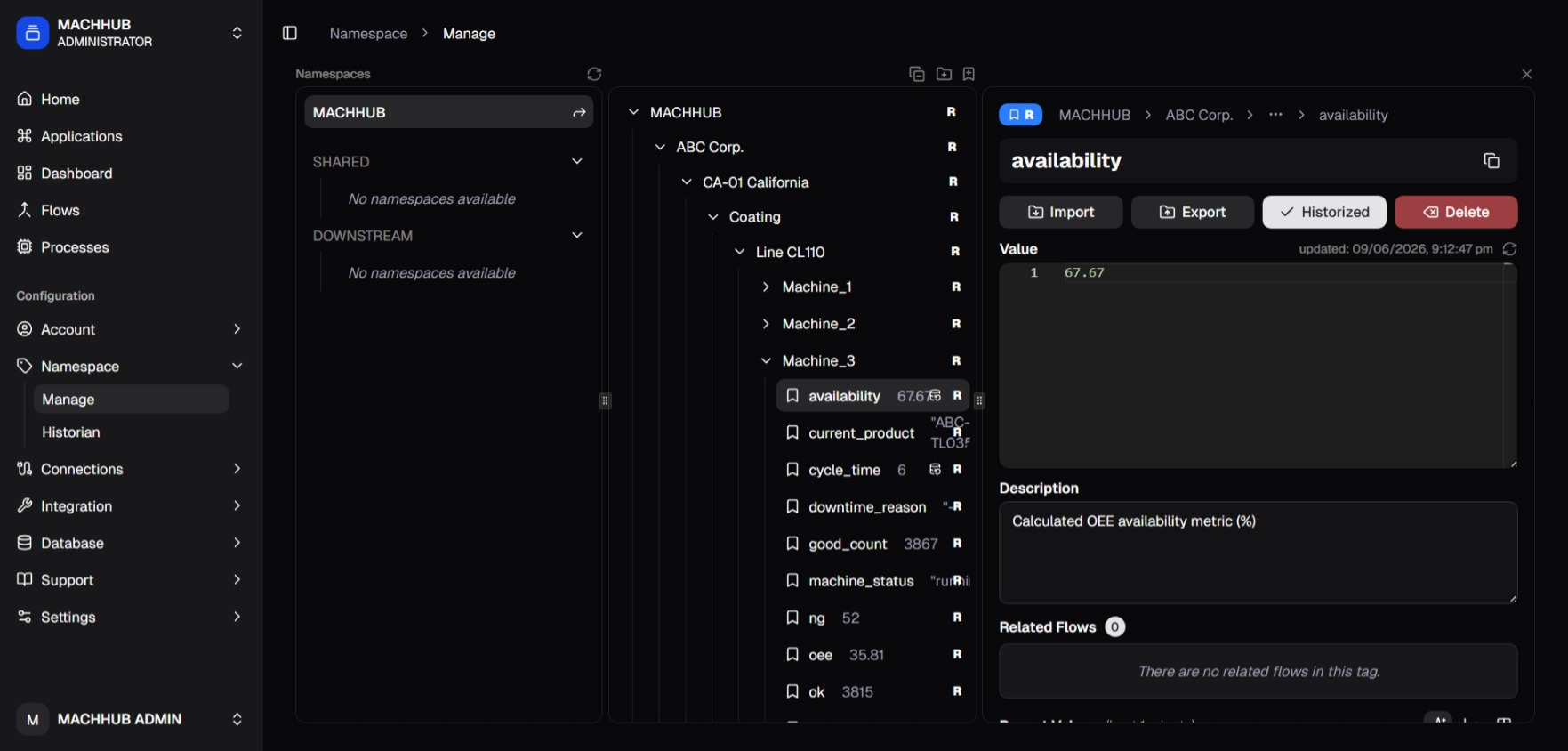Collapse the Namespace section
The image size is (1568, 751).
[130, 366]
